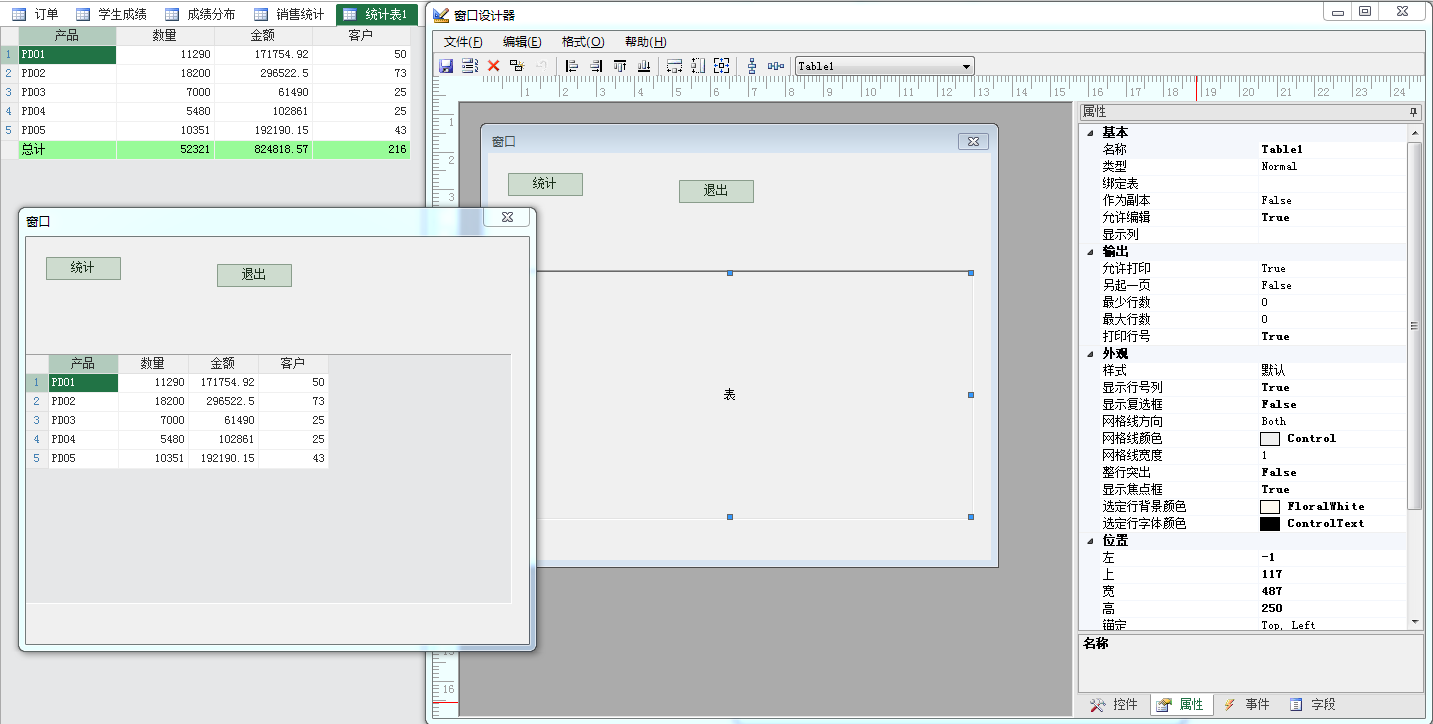Screen dimensions: 1433x724
Task: Sort by 金额 column header in 统计表1
Action: coord(263,35)
